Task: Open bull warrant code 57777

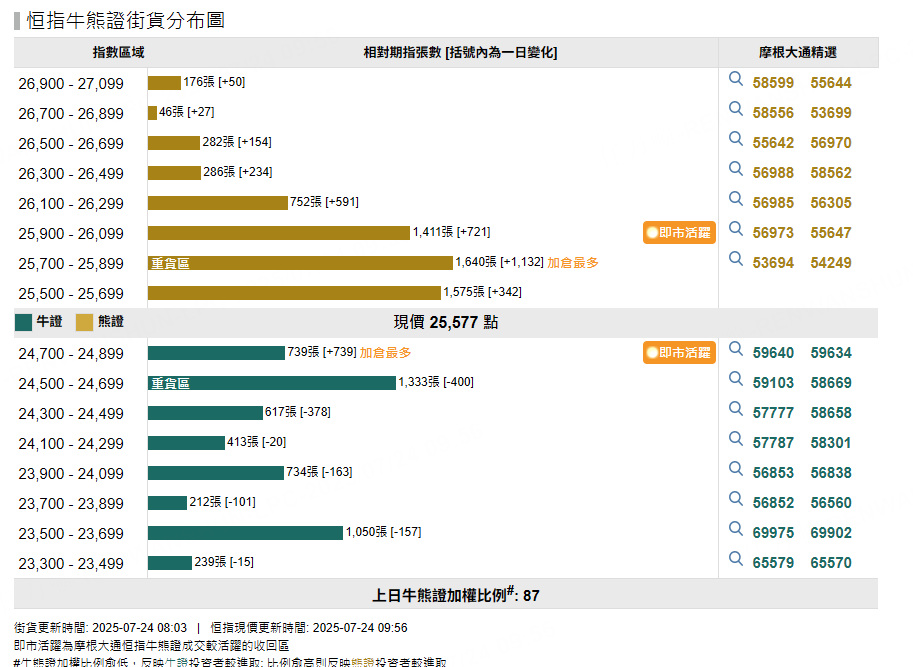Action: coord(773,413)
